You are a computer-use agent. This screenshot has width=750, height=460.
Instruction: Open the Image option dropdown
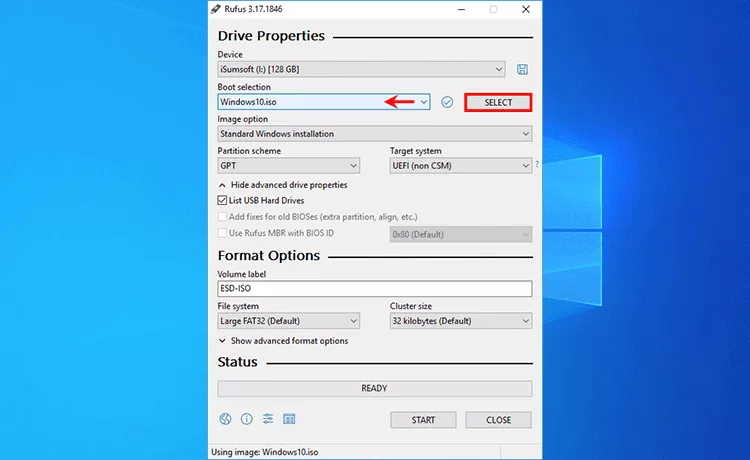375,134
